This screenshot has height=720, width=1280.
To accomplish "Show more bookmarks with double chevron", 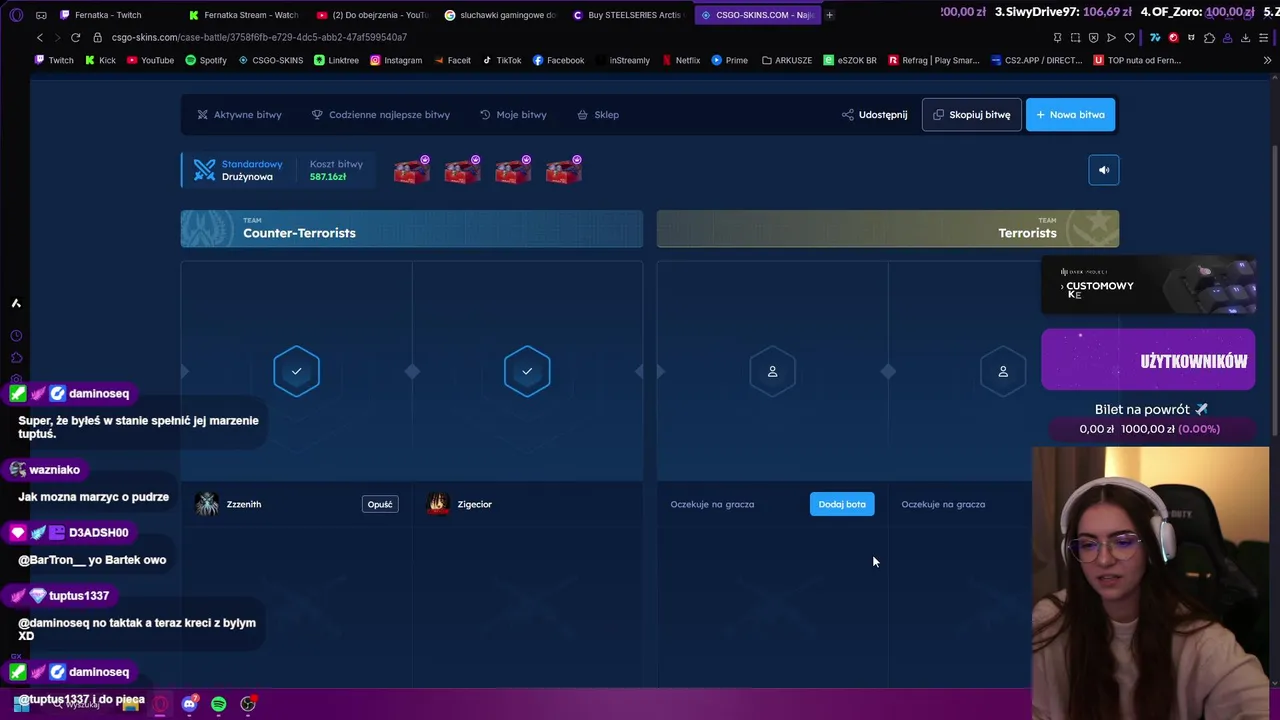I will (x=1267, y=60).
